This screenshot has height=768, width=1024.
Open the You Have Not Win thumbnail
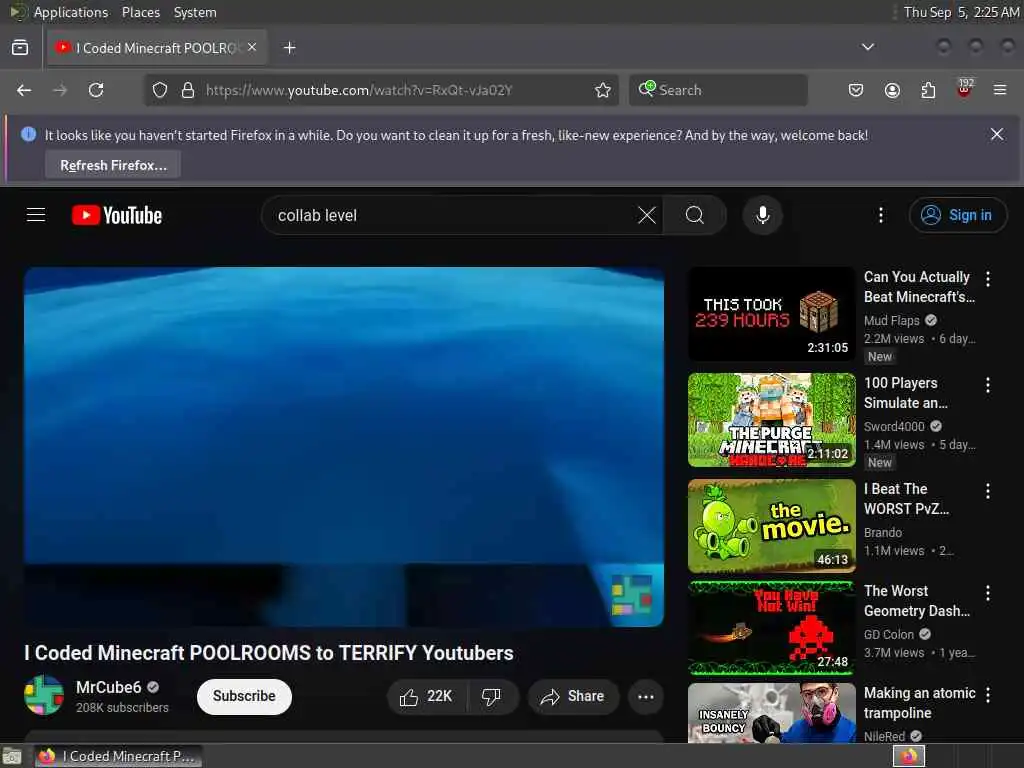pos(771,628)
